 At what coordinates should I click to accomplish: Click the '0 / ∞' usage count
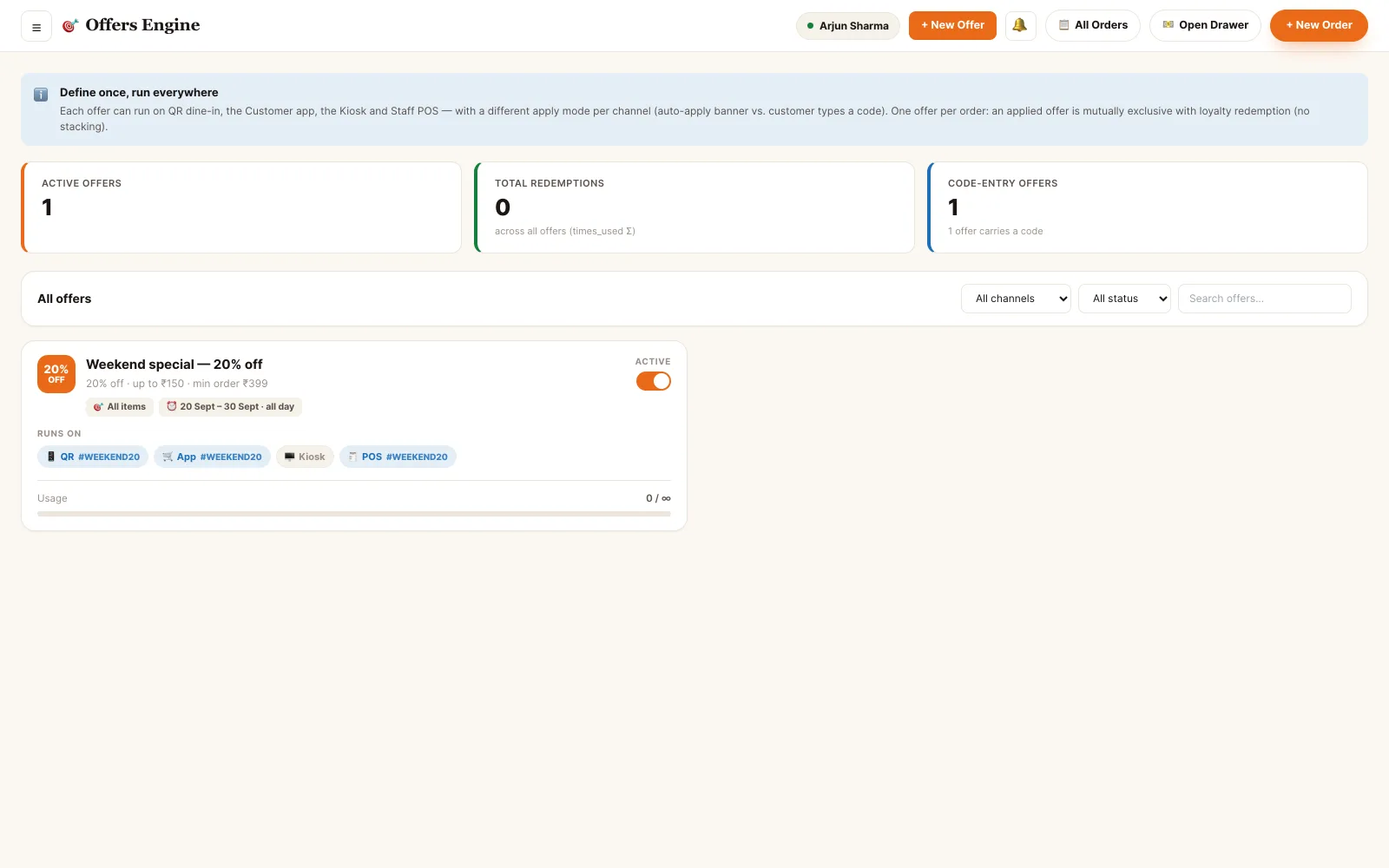[658, 498]
